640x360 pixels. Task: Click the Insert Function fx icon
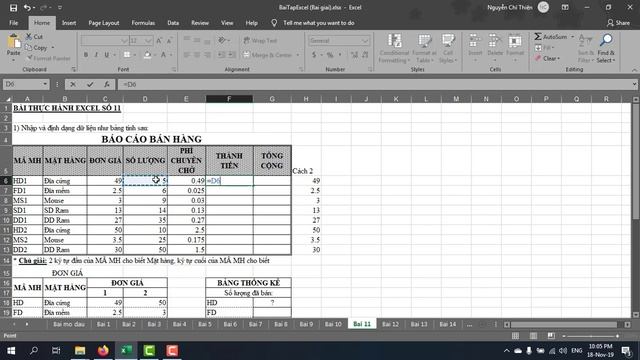[x=107, y=84]
